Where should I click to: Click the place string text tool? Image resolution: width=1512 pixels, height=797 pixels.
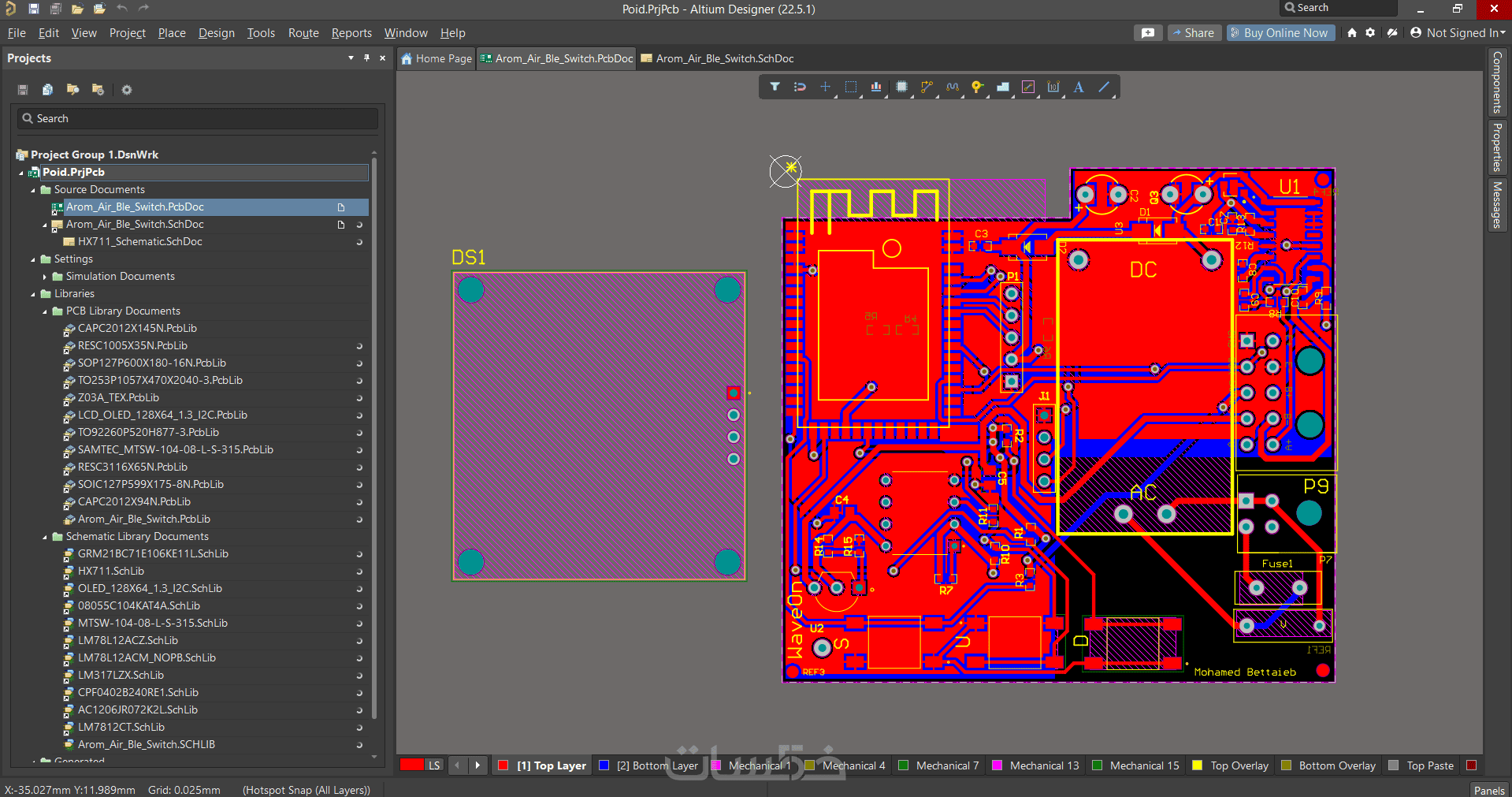[x=1079, y=87]
